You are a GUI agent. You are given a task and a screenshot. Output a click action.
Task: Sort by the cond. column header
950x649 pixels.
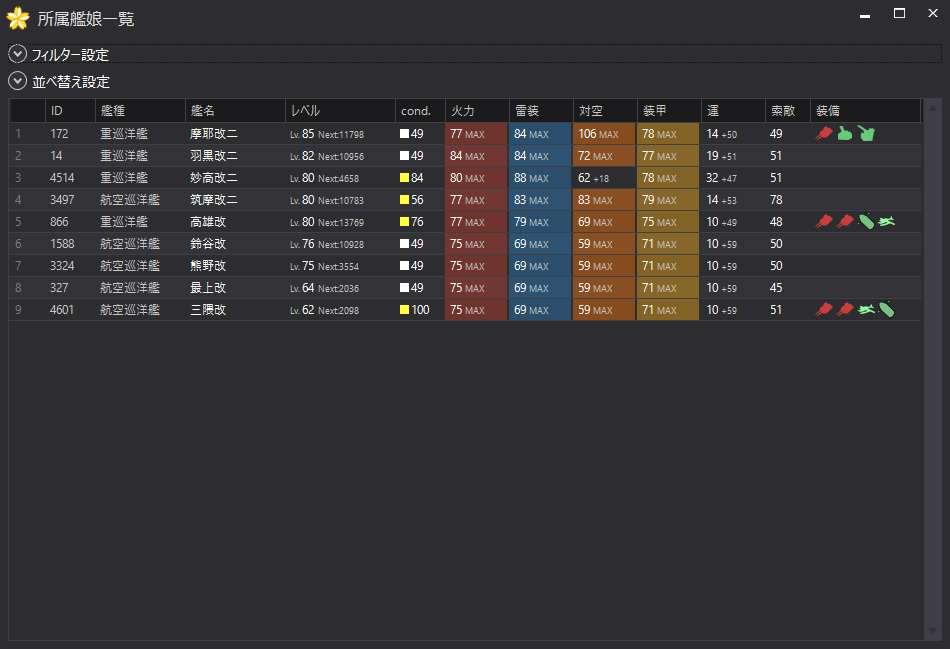point(420,110)
